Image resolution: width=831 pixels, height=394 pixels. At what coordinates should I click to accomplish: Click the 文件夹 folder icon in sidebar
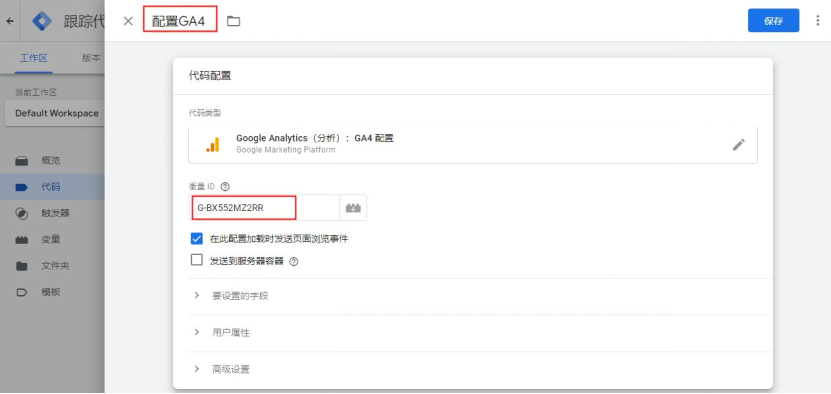tap(21, 266)
